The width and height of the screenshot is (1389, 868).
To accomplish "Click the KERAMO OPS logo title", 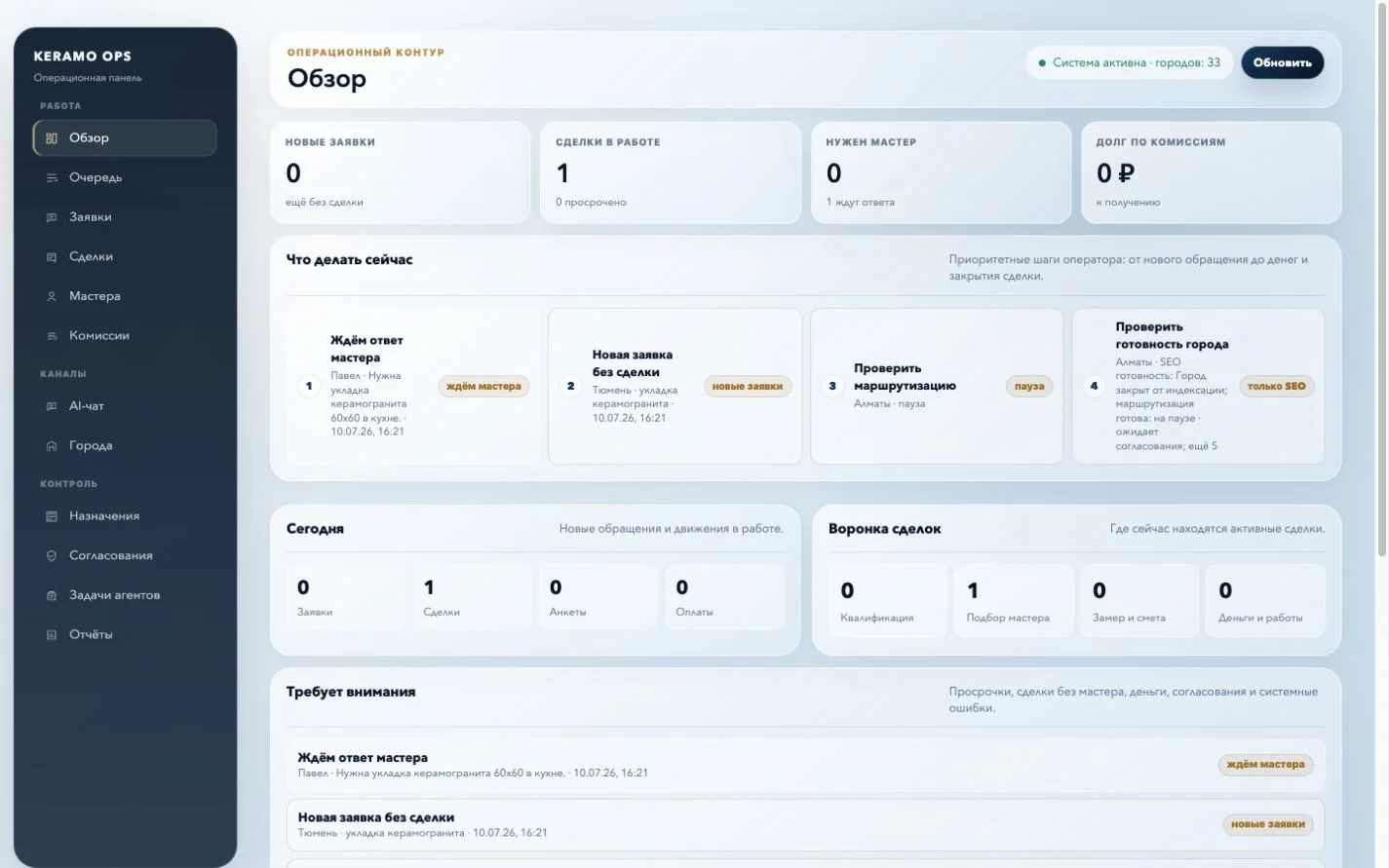I will pos(82,57).
